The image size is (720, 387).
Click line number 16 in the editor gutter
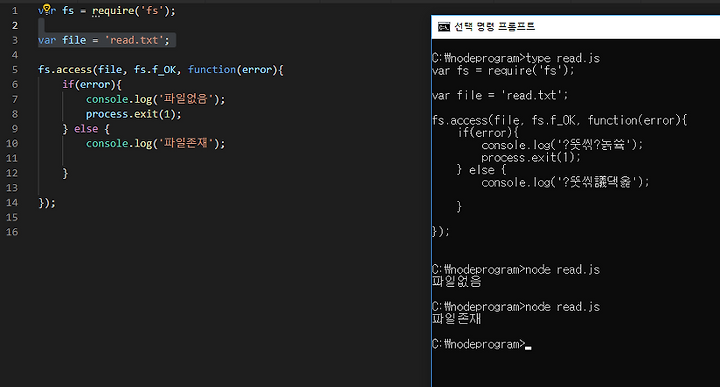pos(12,232)
